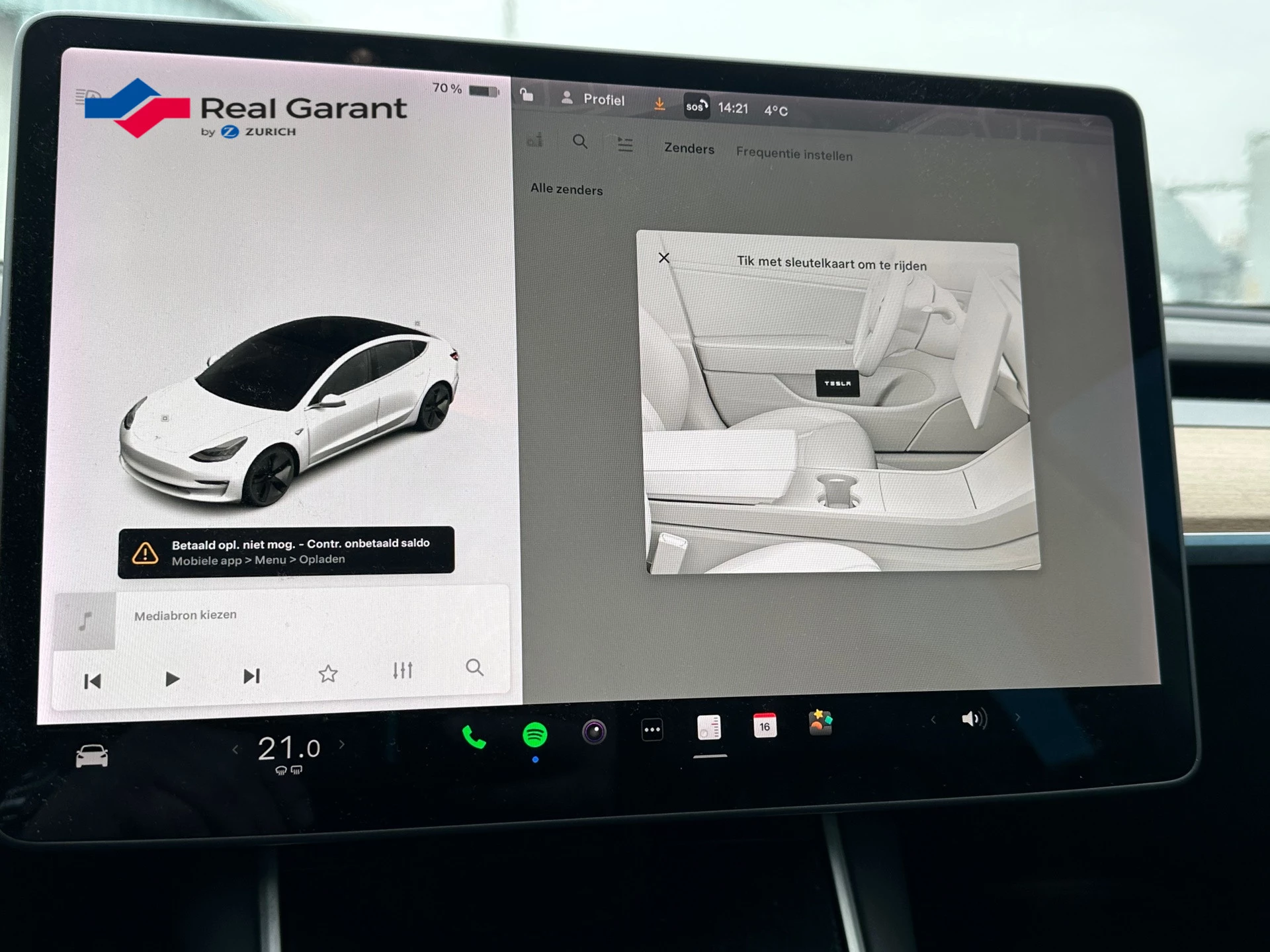Tap the Real Garant logo banner
The height and width of the screenshot is (952, 1270).
[x=245, y=108]
